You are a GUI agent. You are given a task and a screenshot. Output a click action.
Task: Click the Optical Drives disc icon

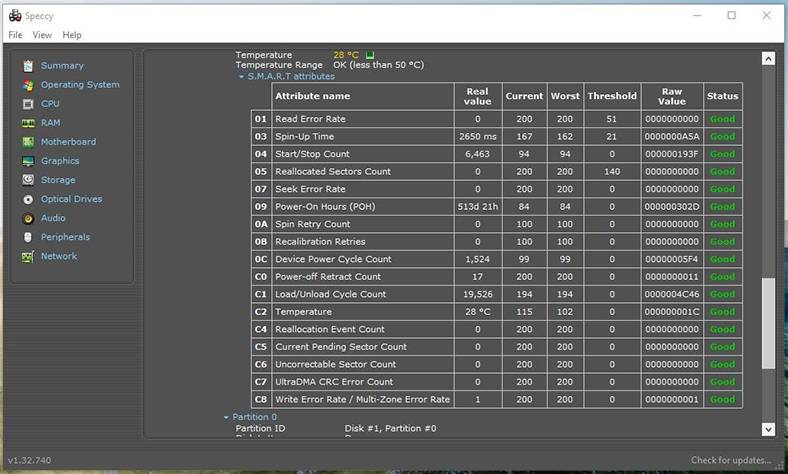tap(28, 200)
